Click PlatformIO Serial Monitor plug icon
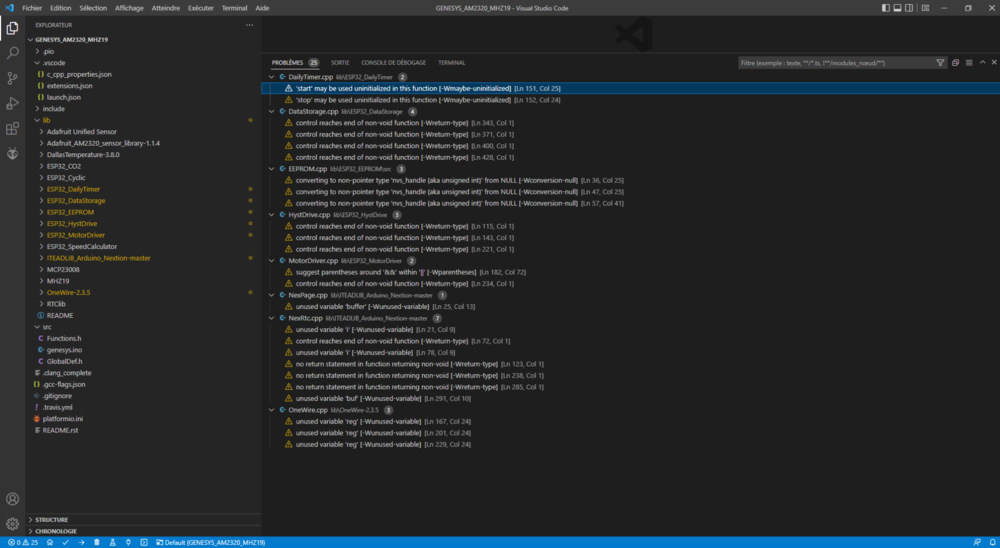This screenshot has height=548, width=1000. click(x=128, y=542)
